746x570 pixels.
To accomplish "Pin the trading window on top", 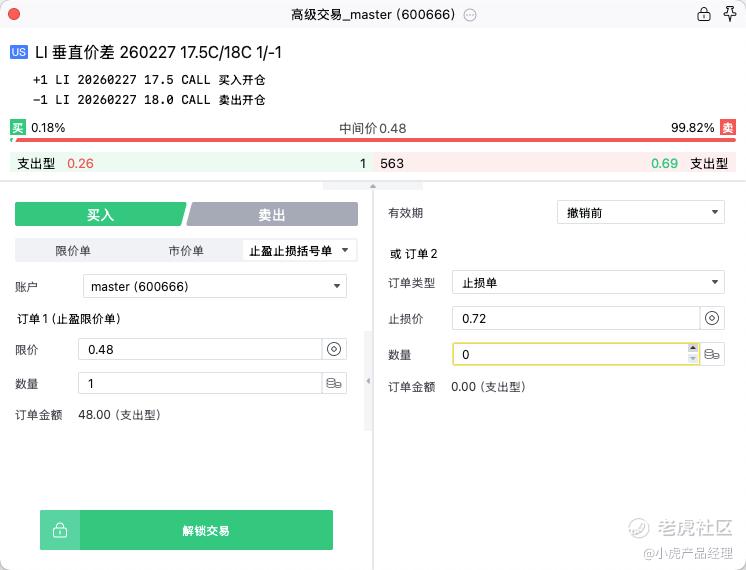I will coord(729,14).
